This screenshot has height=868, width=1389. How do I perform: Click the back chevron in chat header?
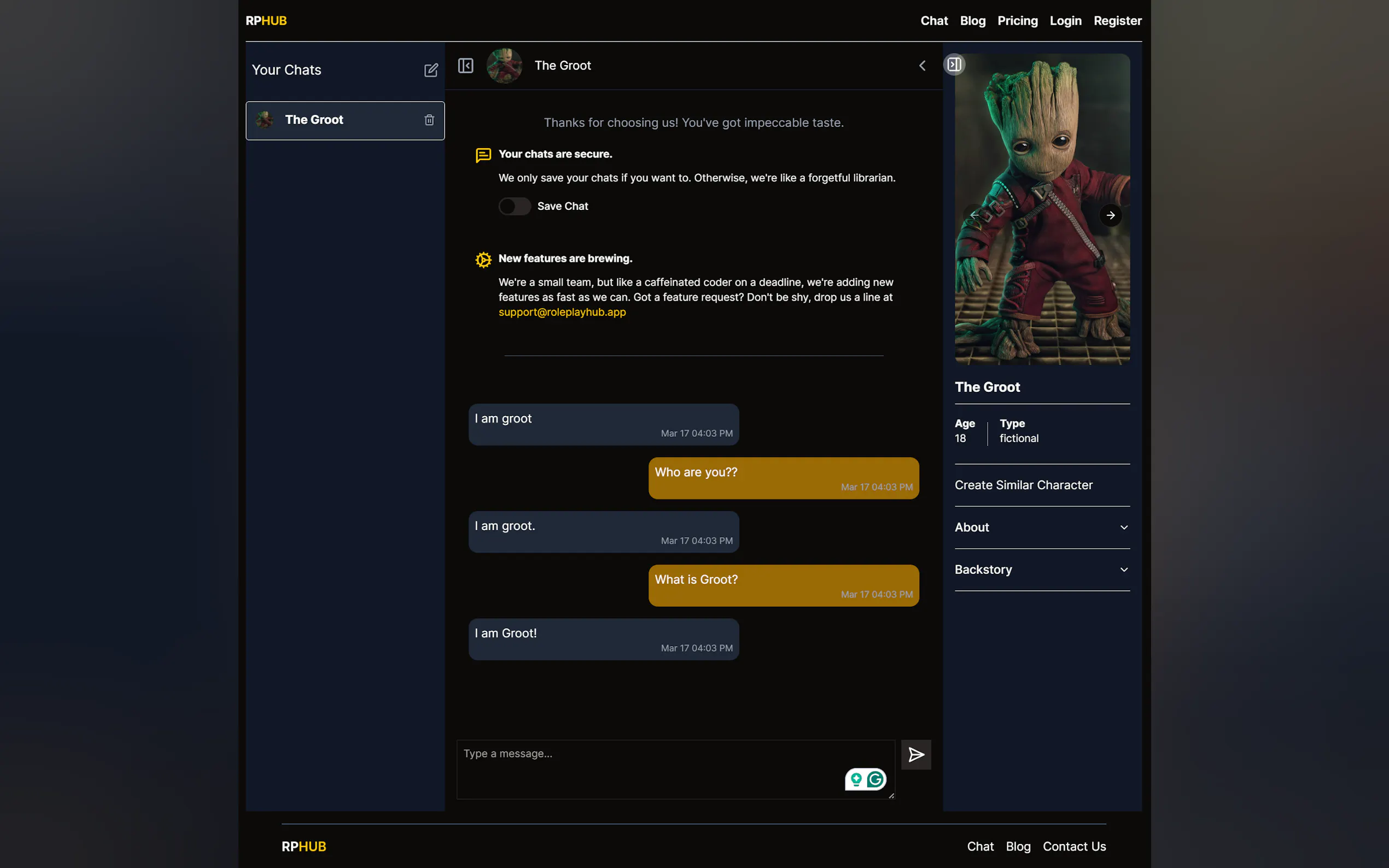pyautogui.click(x=922, y=66)
